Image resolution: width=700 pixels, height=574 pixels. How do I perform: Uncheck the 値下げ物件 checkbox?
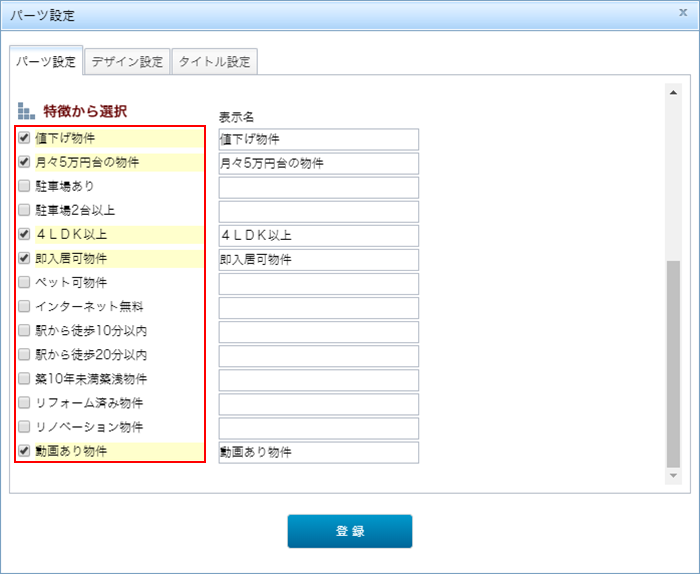(x=24, y=138)
